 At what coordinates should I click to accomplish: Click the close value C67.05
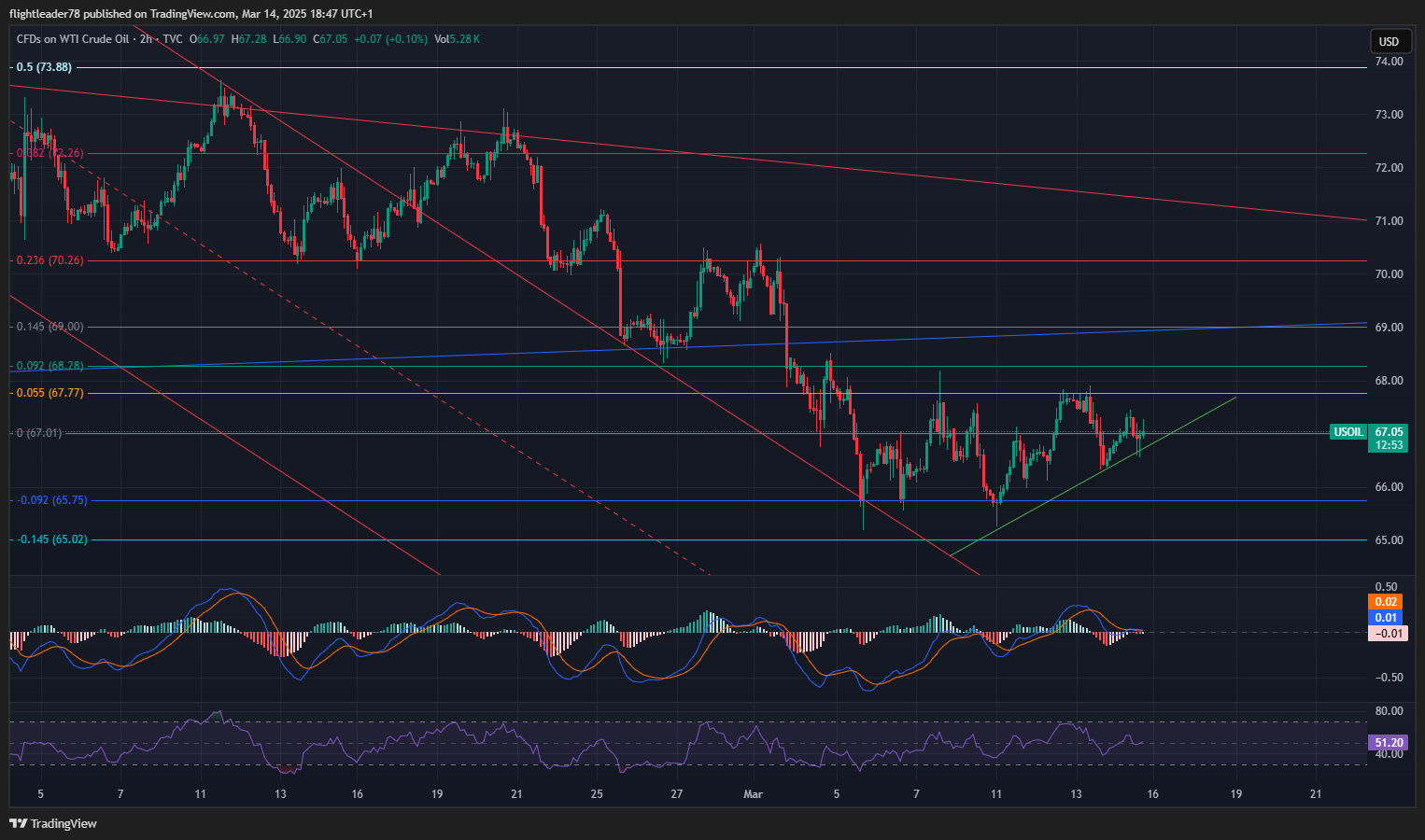[331, 39]
